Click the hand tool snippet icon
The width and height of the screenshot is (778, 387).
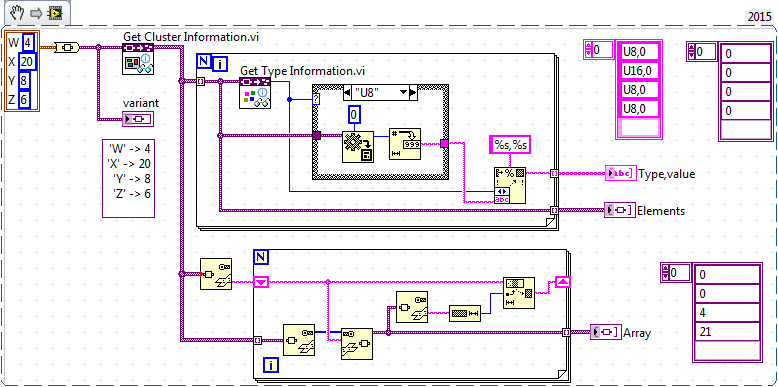18,13
